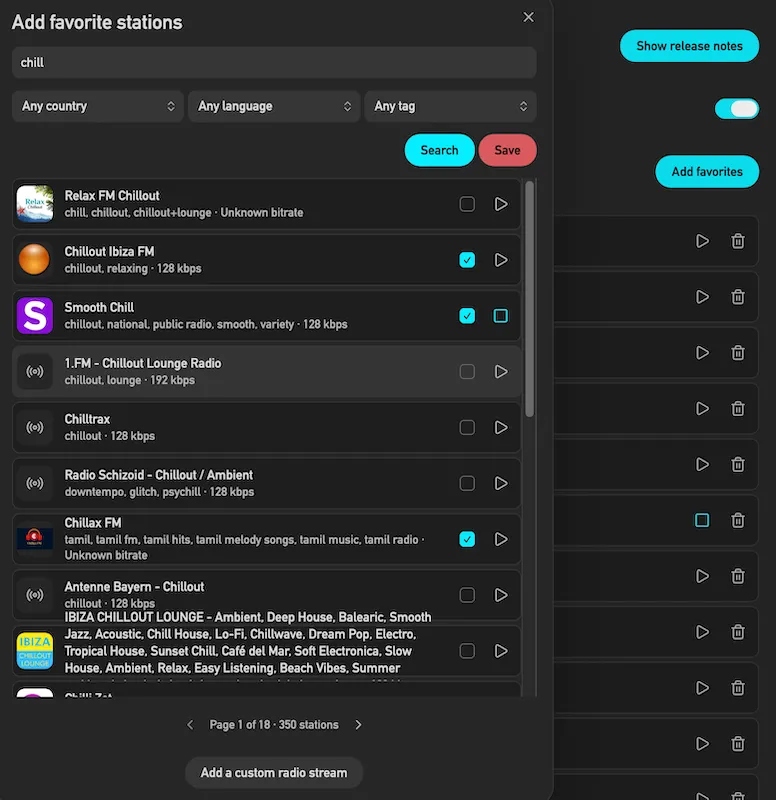The width and height of the screenshot is (776, 800).
Task: Click the purple Smooth Chill logo
Action: pyautogui.click(x=35, y=316)
